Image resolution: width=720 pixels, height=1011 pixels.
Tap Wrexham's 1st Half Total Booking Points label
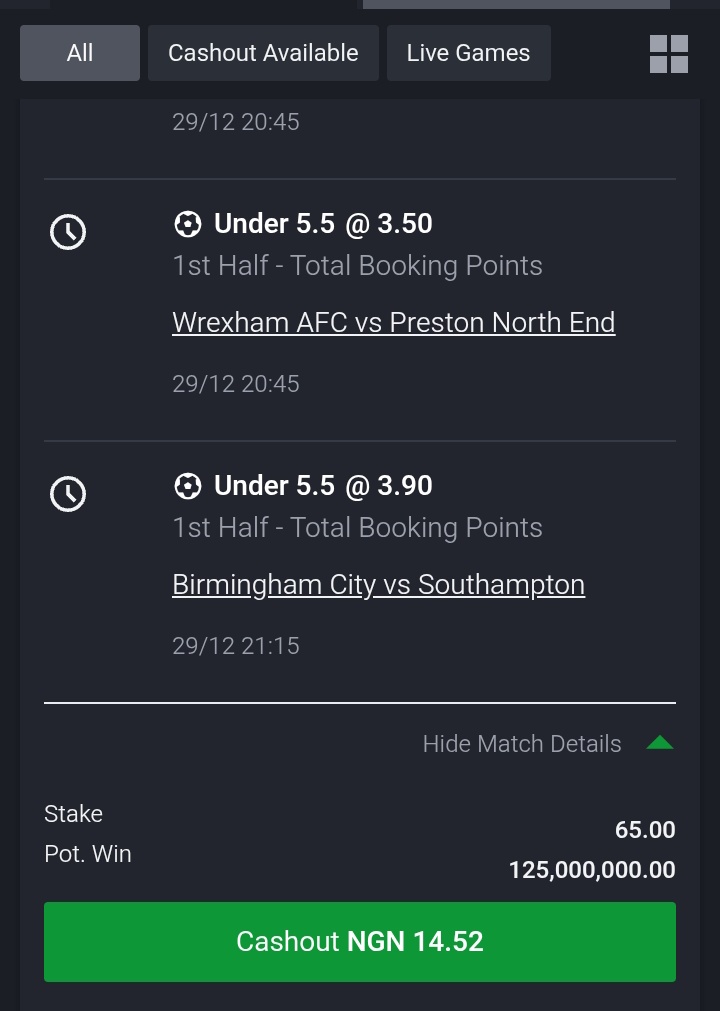point(357,266)
